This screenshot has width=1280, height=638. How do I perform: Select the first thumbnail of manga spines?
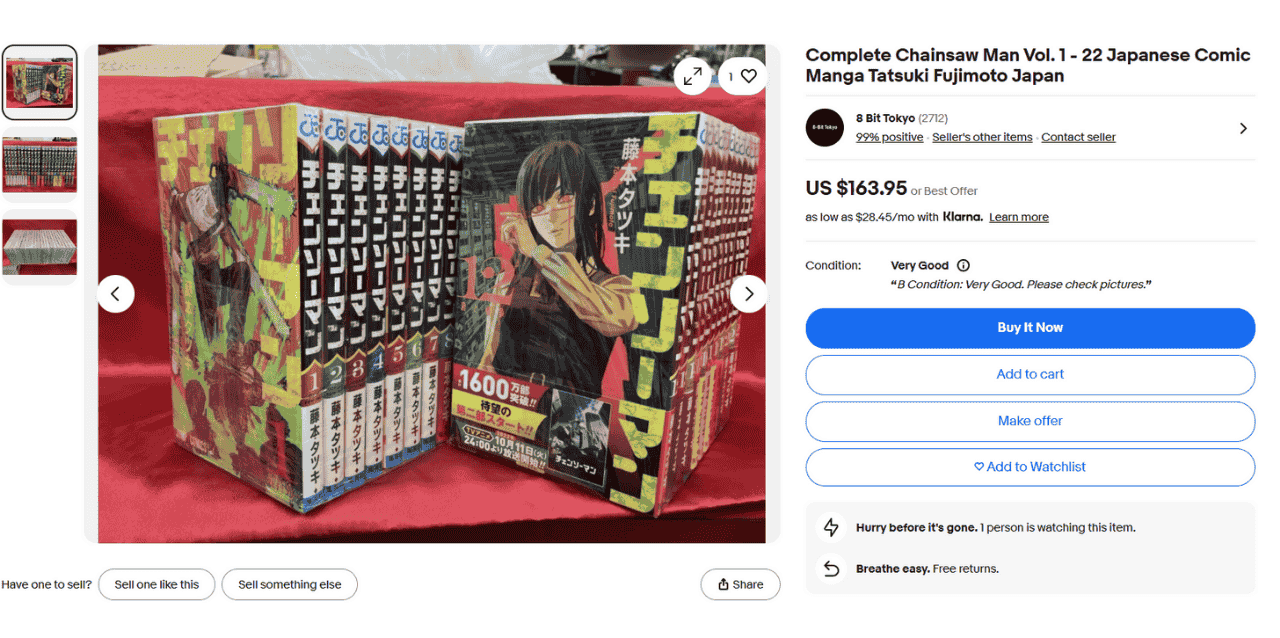(x=39, y=82)
